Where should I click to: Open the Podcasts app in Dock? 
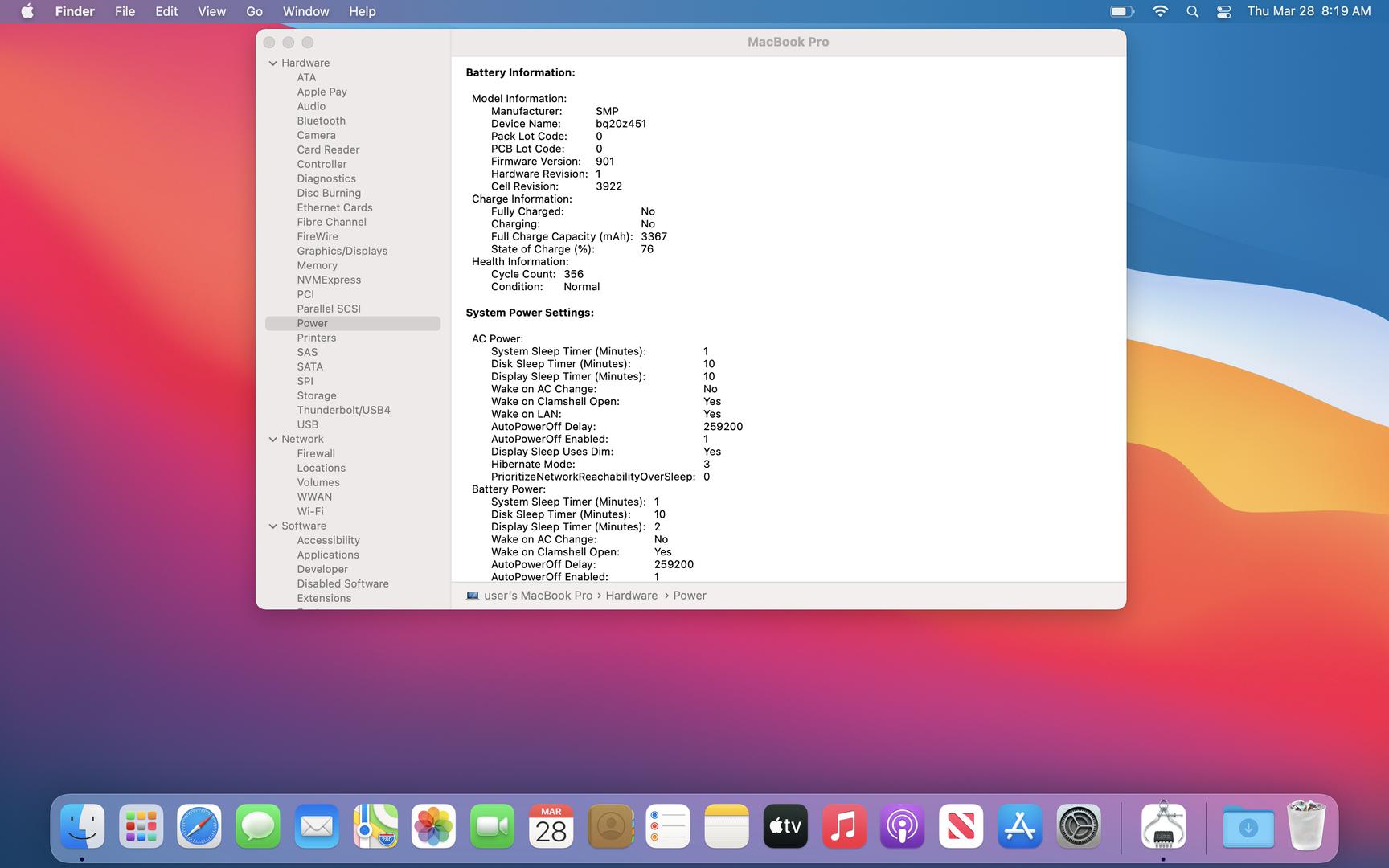tap(902, 826)
